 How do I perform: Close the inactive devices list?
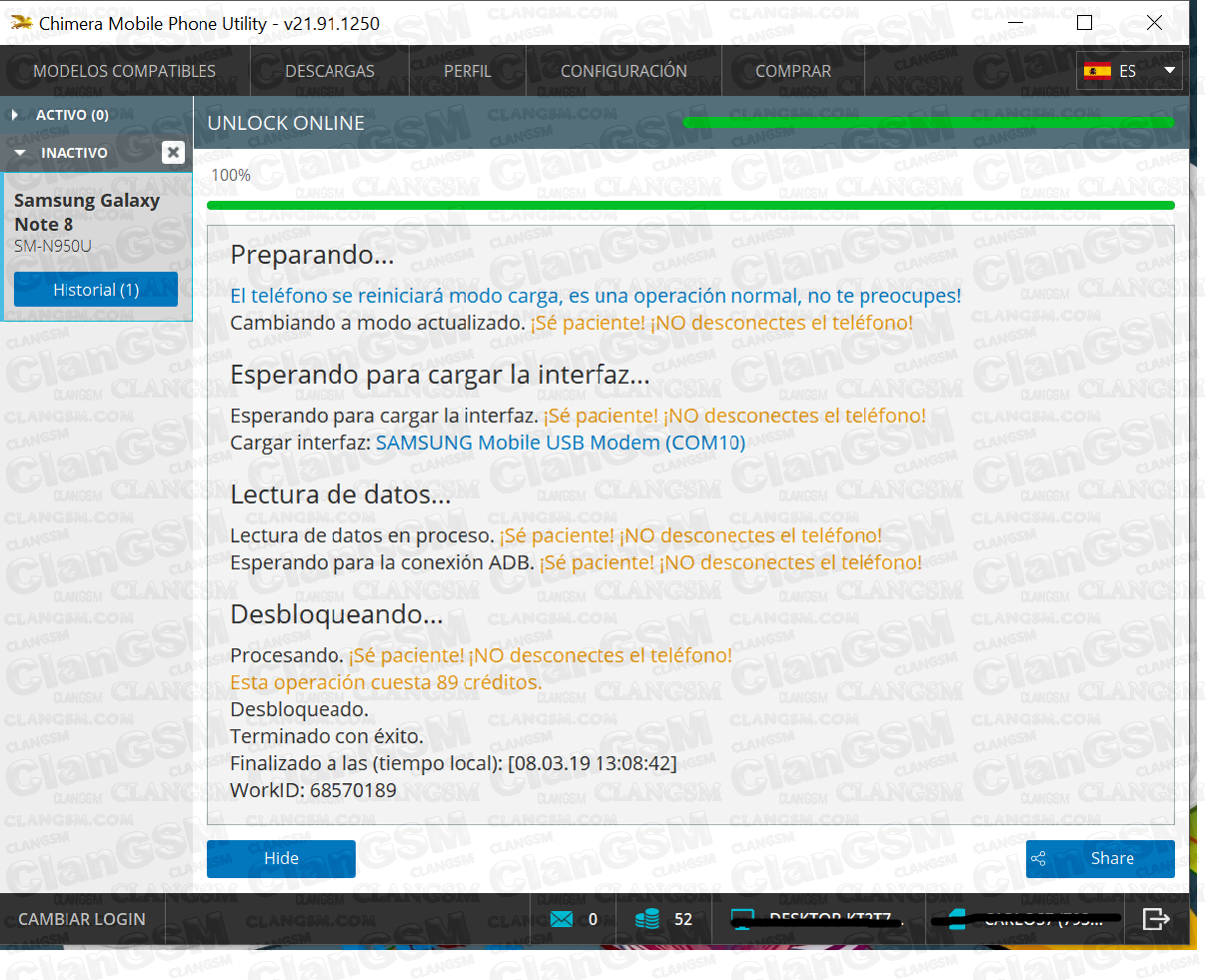tap(173, 152)
